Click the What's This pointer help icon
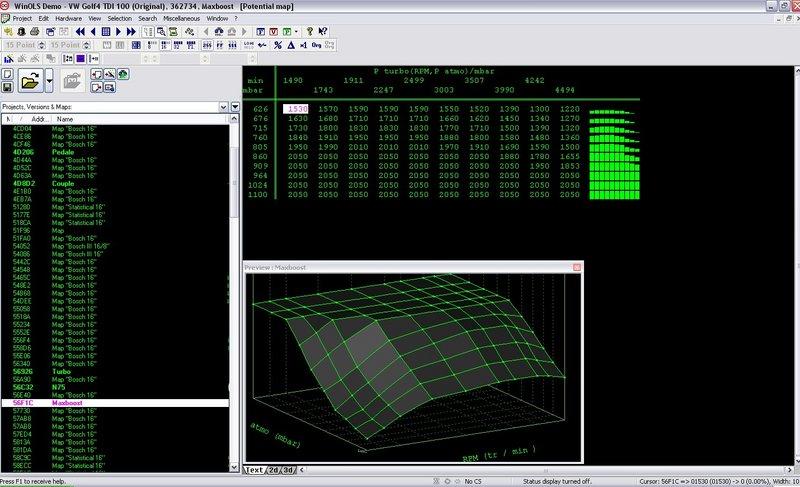The image size is (800, 487). [x=323, y=32]
